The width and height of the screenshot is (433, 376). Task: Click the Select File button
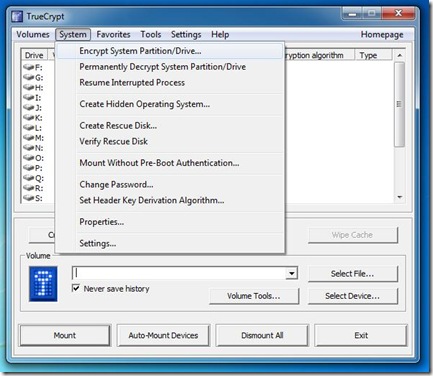click(x=353, y=274)
